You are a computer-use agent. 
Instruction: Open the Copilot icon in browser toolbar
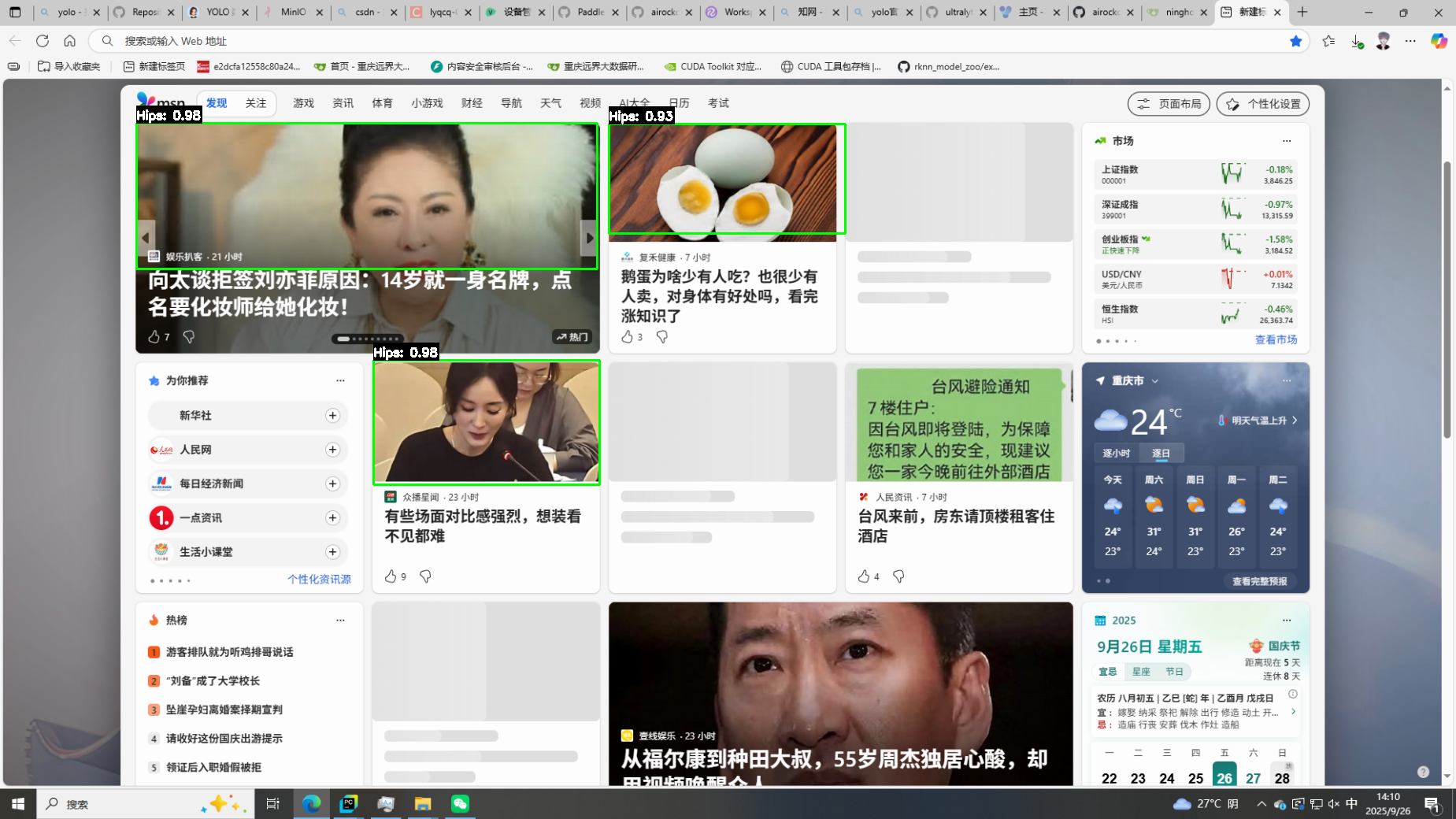click(1439, 41)
